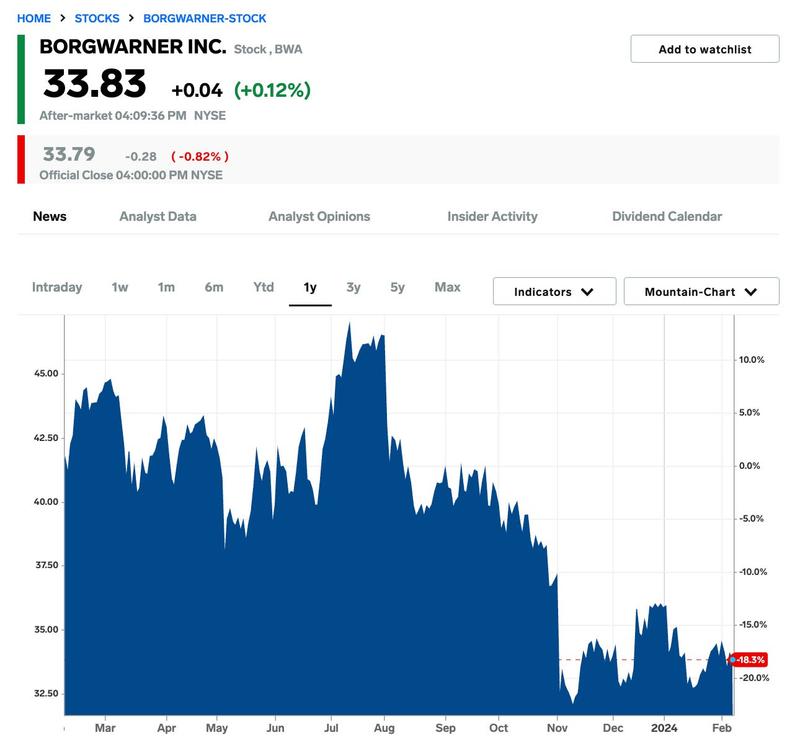Click the Feb label on the time axis
Viewport: 800px width, 748px height.
tap(721, 728)
